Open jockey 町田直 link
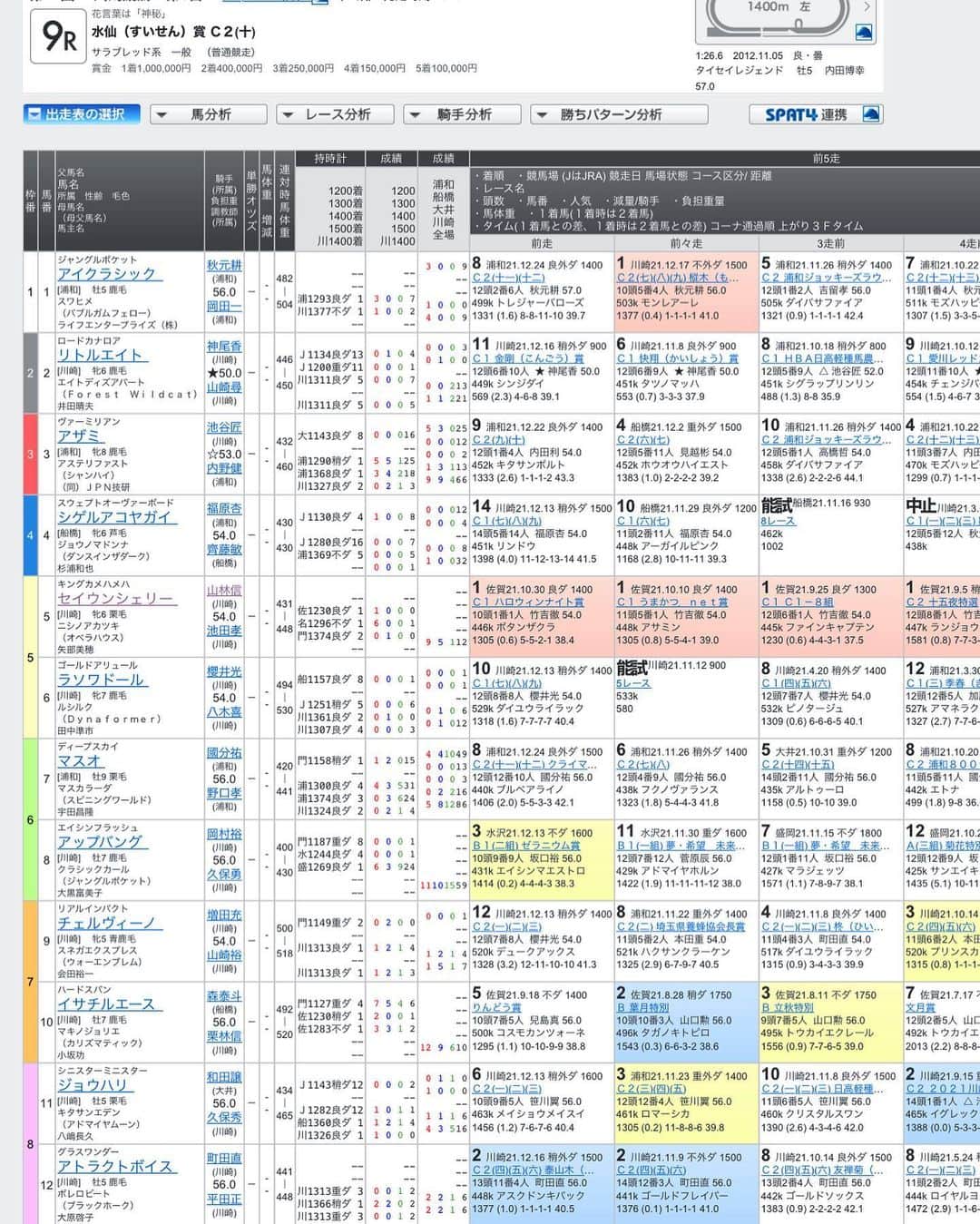 tap(224, 1159)
